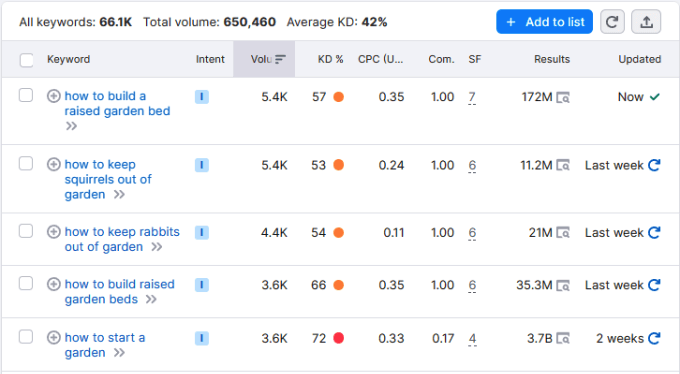
Task: Open keyword link 'how to keep rabbits out of garden'
Action: coord(122,239)
